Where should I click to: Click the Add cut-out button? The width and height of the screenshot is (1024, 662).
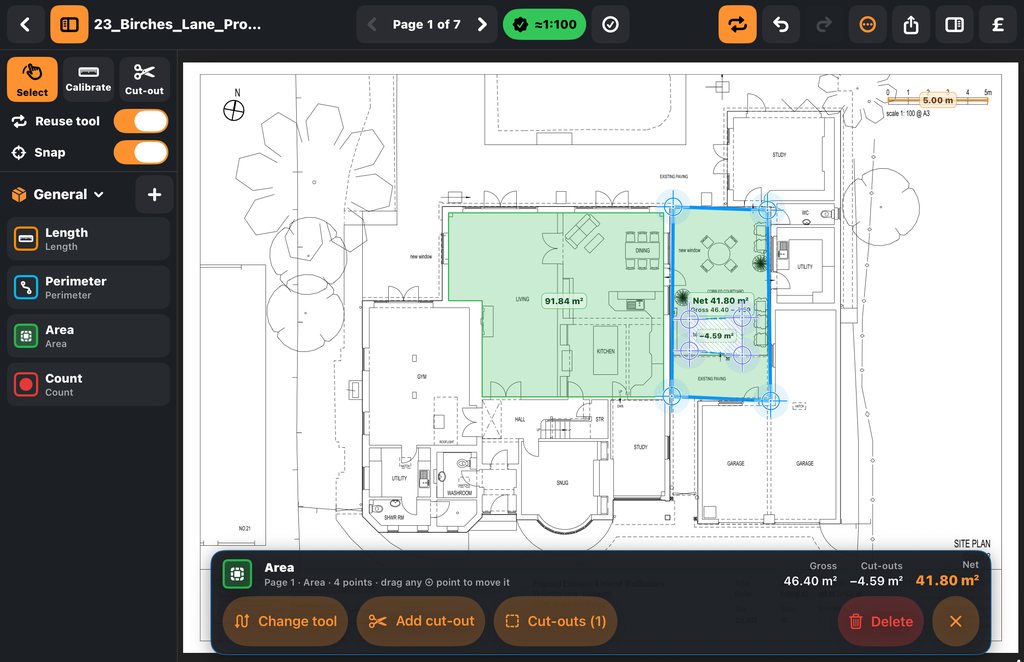point(421,621)
